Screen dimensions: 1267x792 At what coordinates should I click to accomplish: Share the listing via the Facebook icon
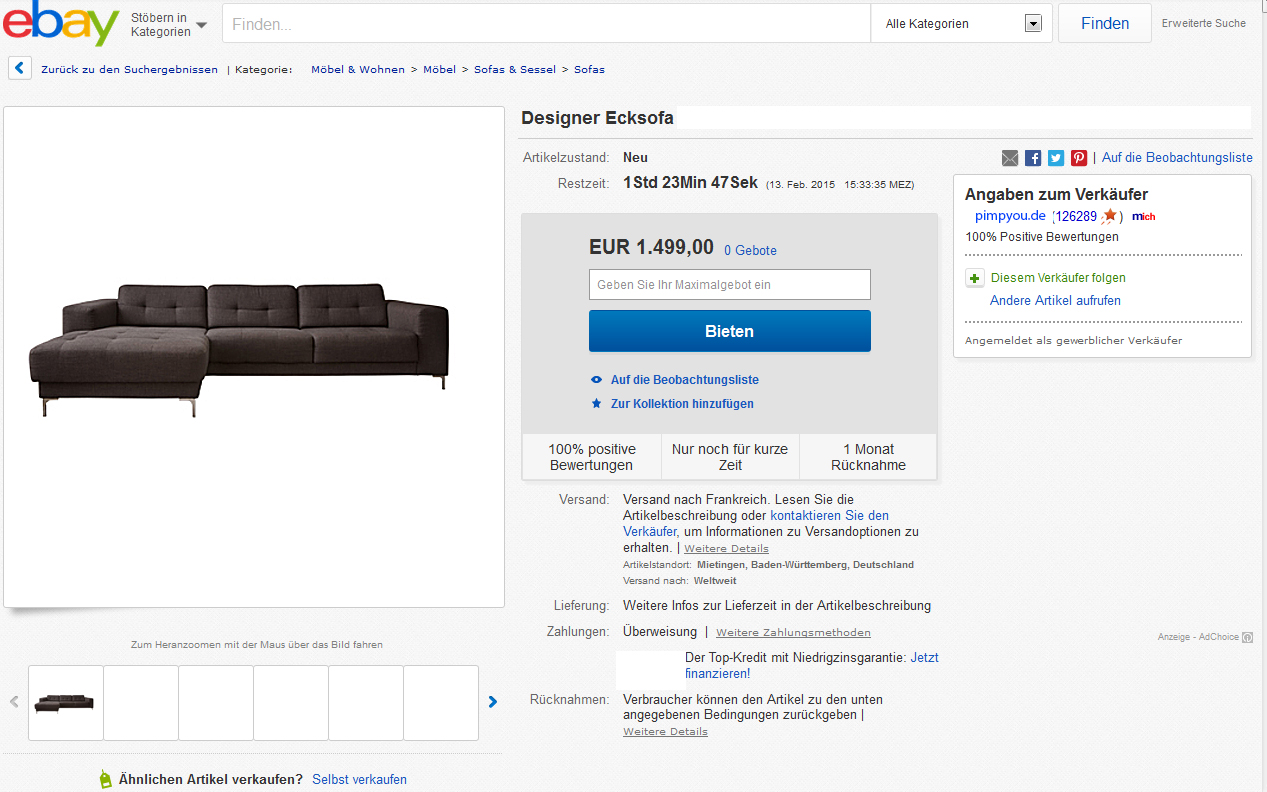(1032, 157)
